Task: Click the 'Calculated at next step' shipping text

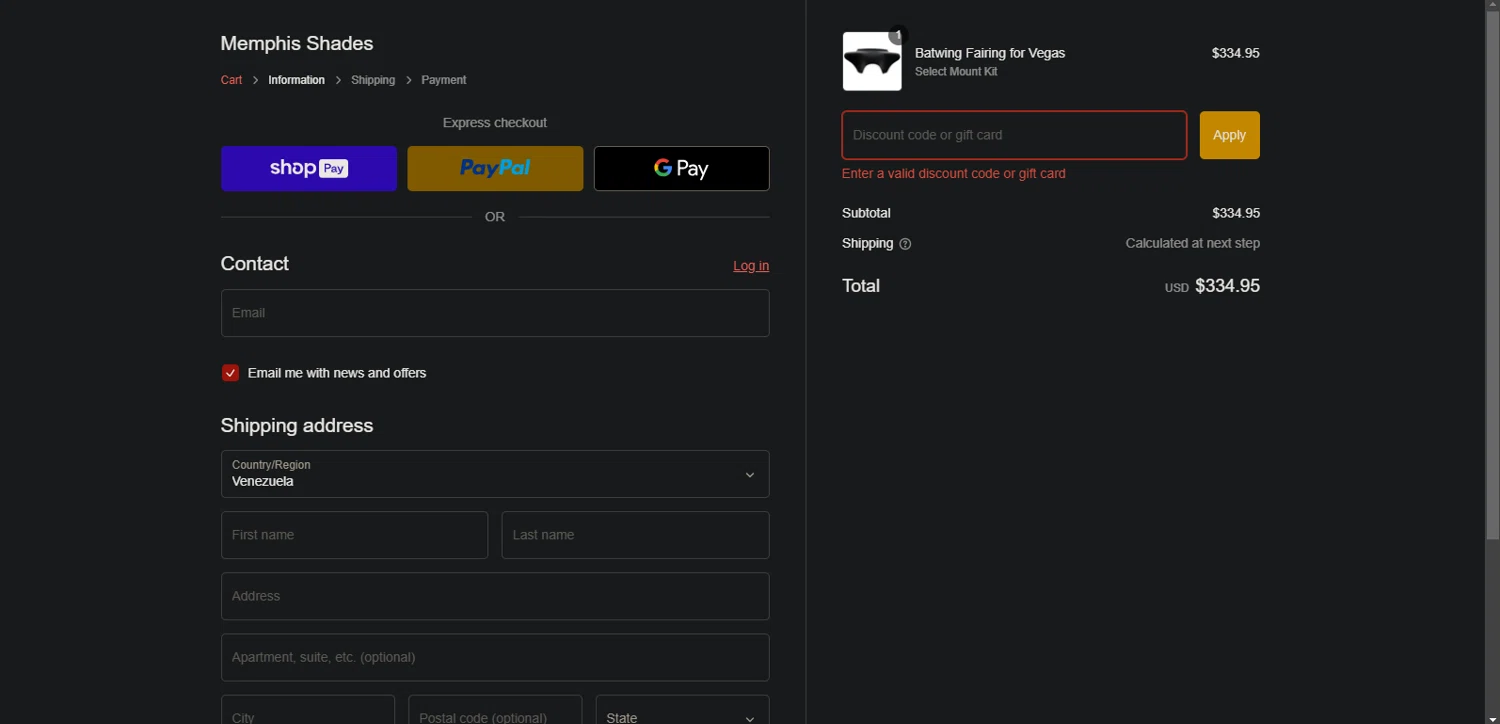Action: 1193,243
